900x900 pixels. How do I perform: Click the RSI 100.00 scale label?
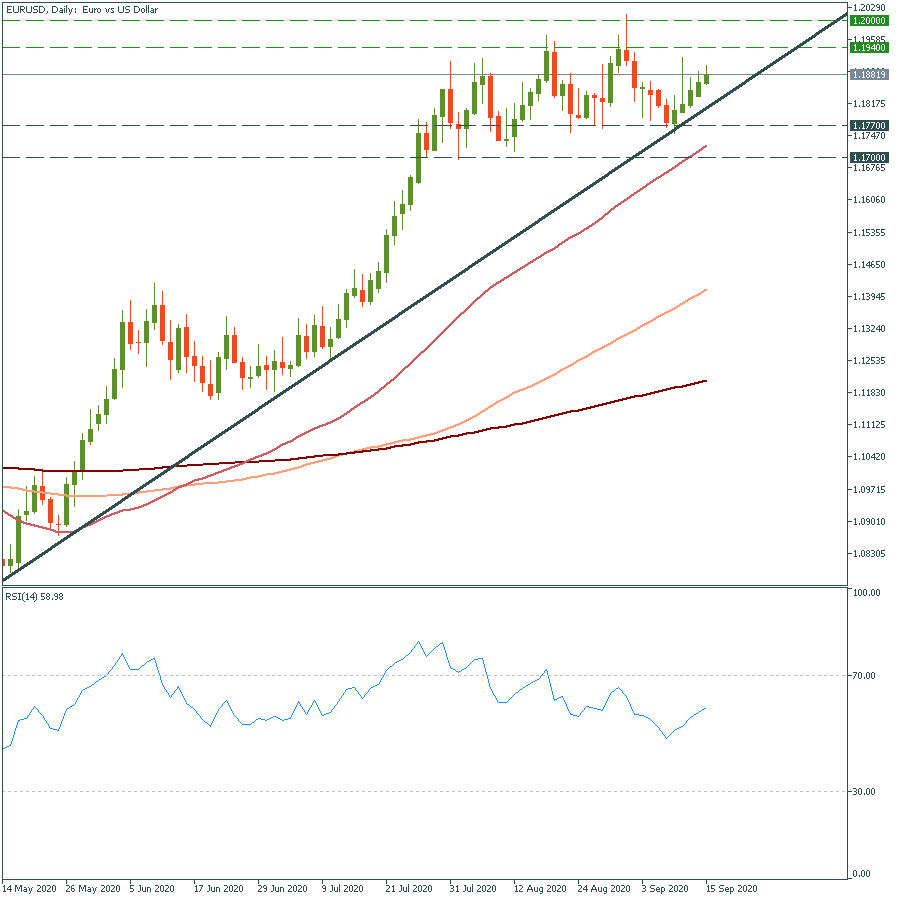[x=866, y=593]
